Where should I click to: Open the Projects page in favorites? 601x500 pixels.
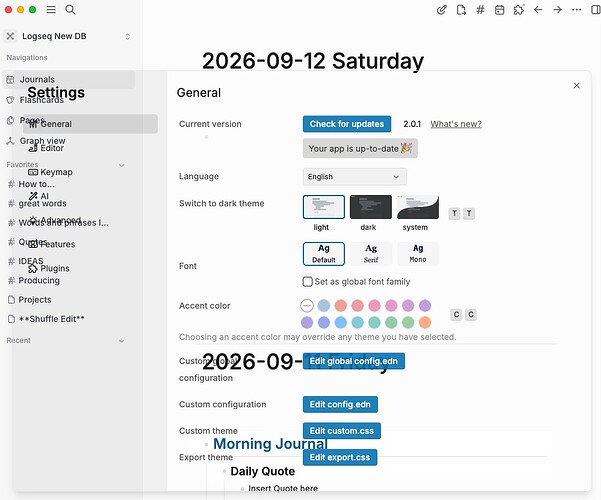pyautogui.click(x=34, y=300)
